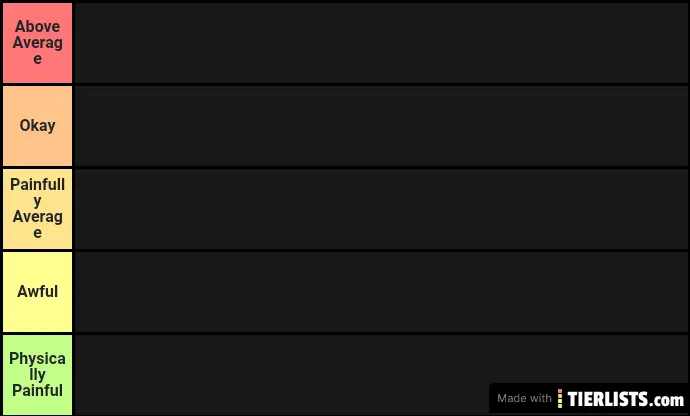
Task: Click inside the empty 'Okay' tier row
Action: click(380, 126)
